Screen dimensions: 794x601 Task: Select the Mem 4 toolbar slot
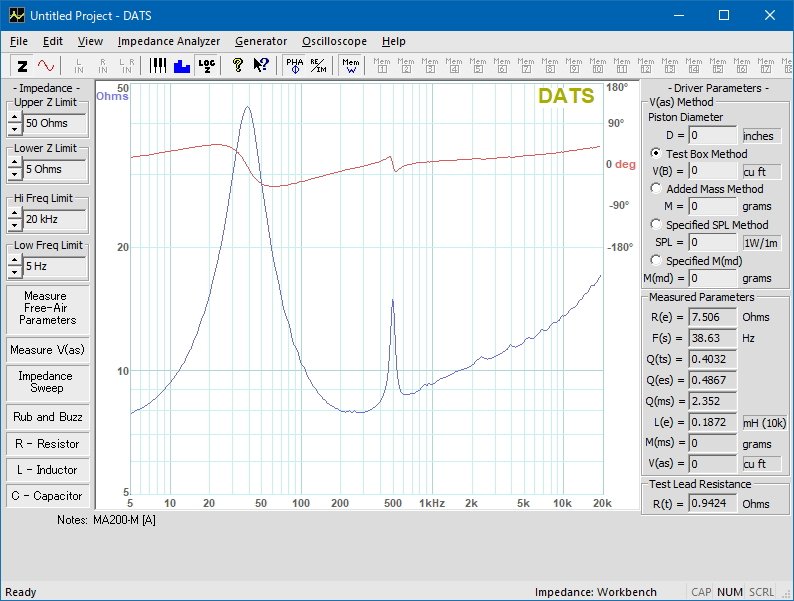click(454, 66)
